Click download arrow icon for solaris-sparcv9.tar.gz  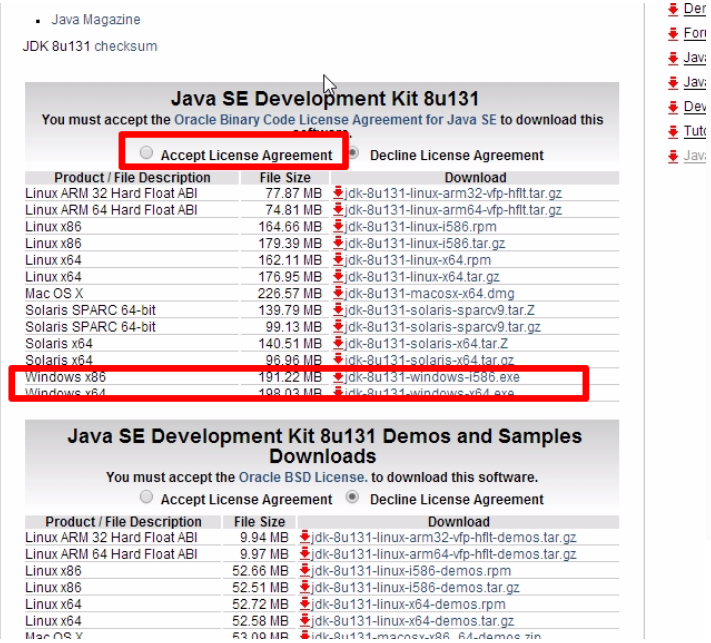tap(338, 326)
